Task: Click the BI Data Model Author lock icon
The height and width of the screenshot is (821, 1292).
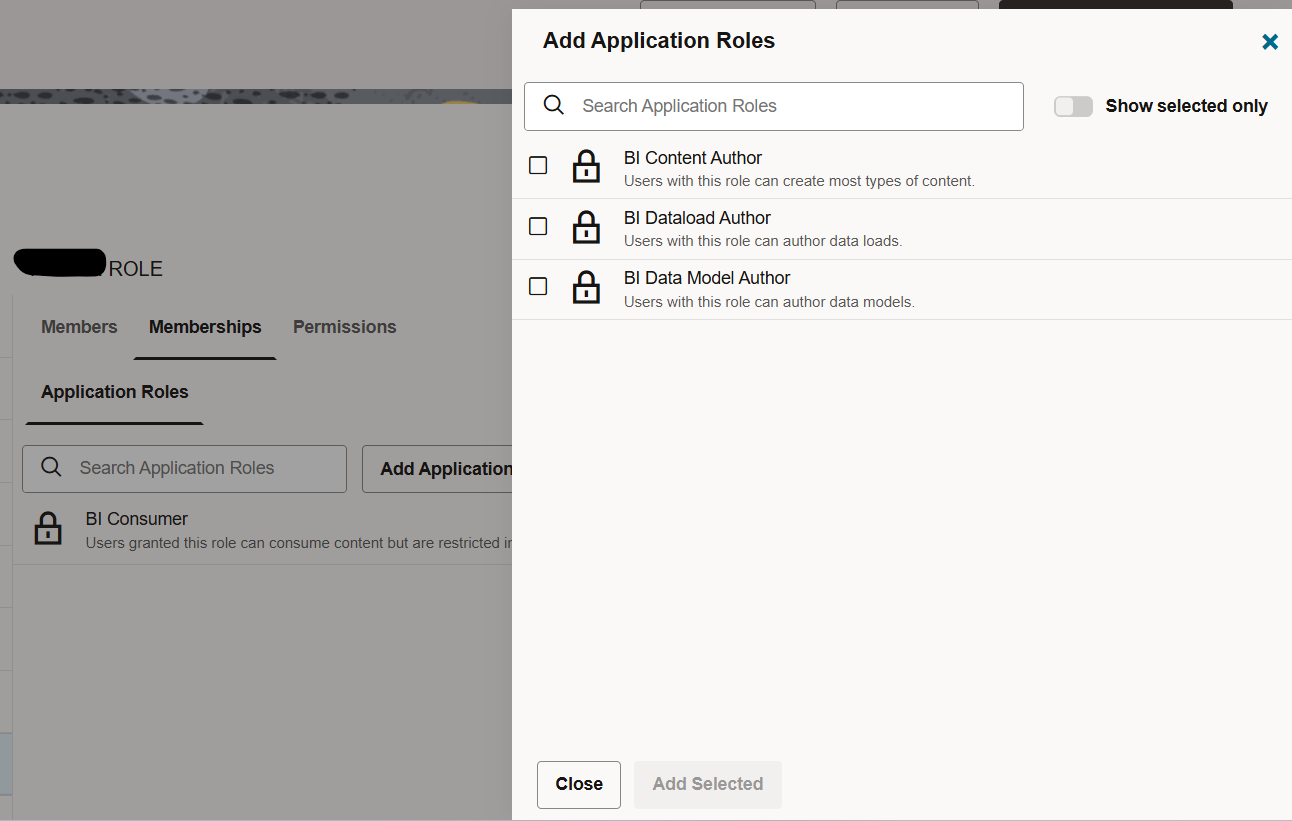Action: (x=586, y=287)
